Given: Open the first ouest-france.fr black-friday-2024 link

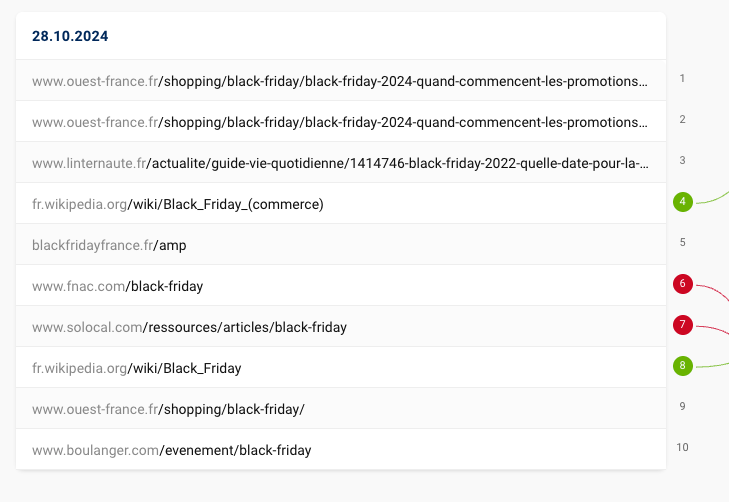Looking at the screenshot, I should (339, 81).
